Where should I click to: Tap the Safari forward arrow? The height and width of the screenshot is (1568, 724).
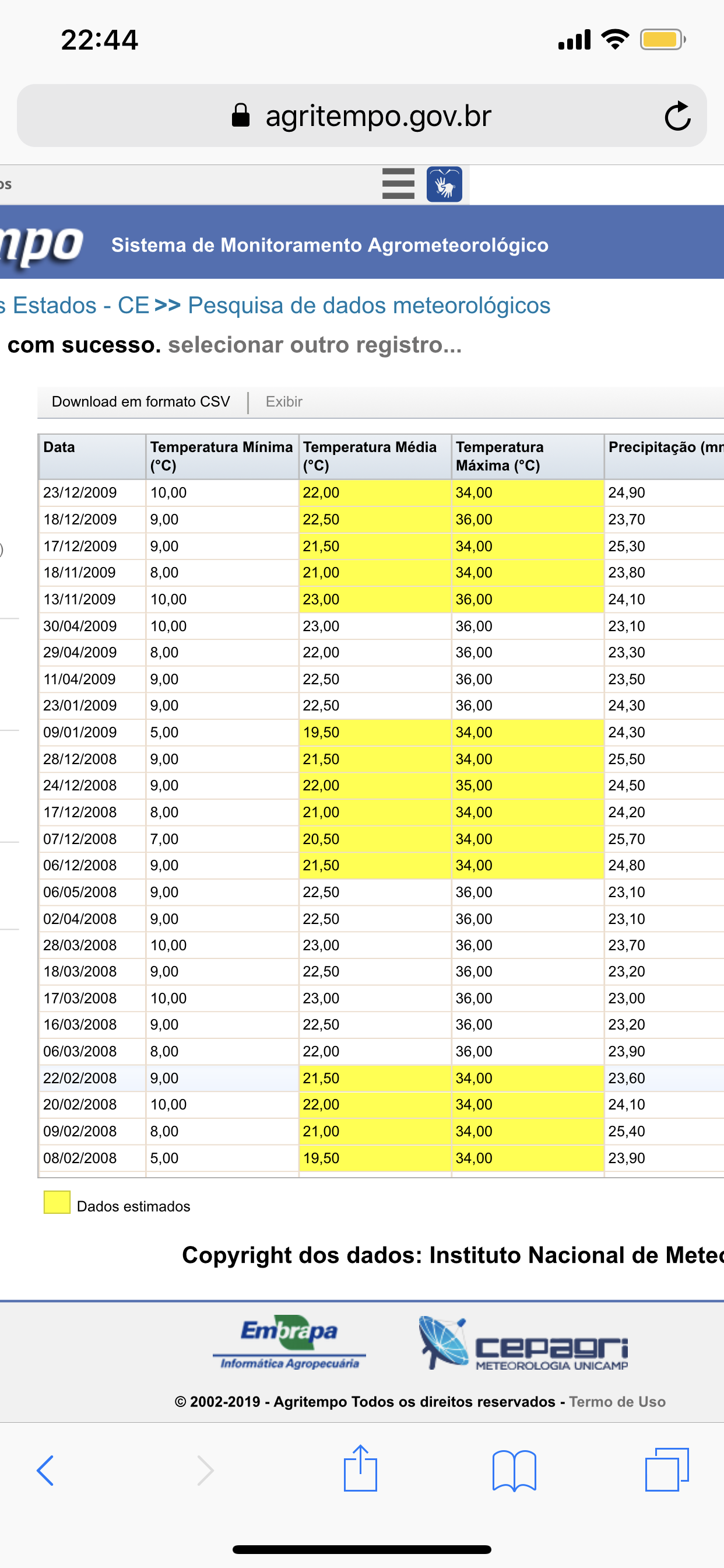[x=206, y=1471]
